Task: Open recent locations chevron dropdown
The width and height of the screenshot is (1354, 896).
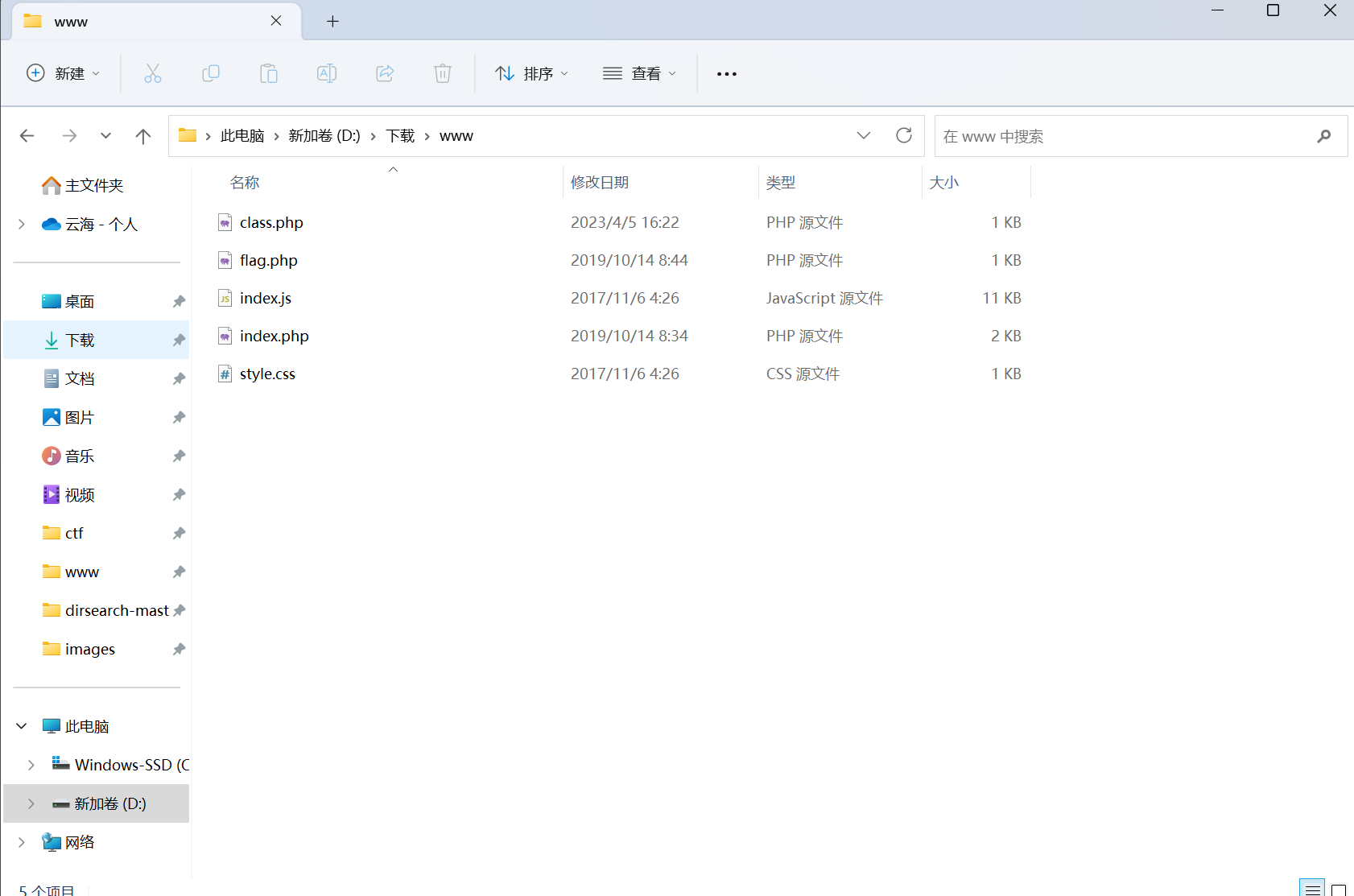Action: click(105, 136)
